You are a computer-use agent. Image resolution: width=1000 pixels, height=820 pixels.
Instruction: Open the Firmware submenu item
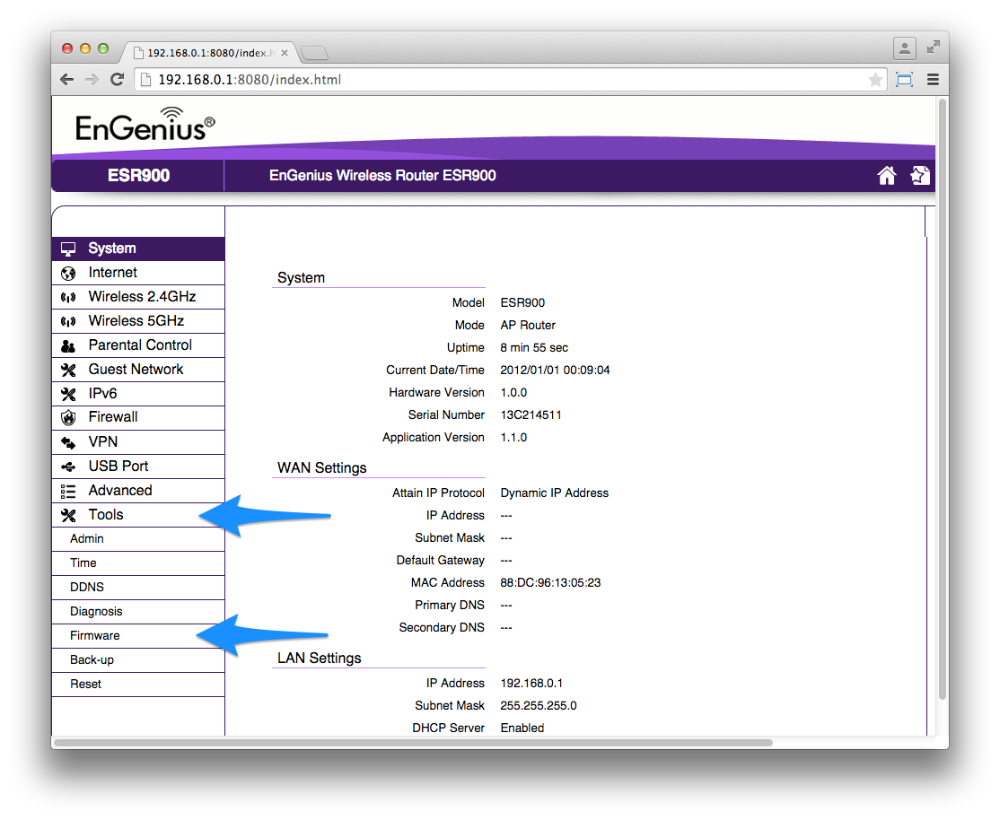(138, 636)
